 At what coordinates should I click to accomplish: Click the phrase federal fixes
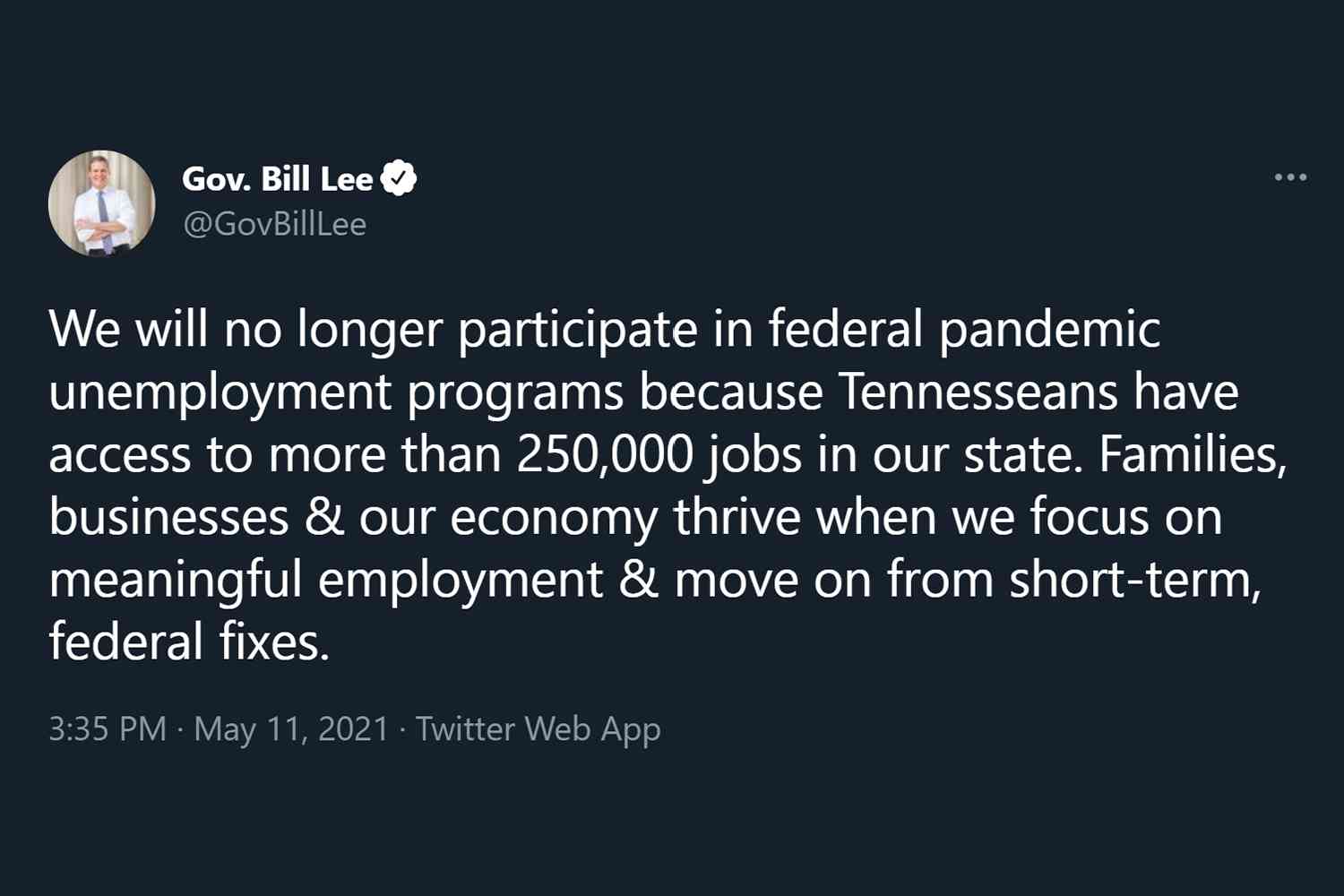[189, 642]
